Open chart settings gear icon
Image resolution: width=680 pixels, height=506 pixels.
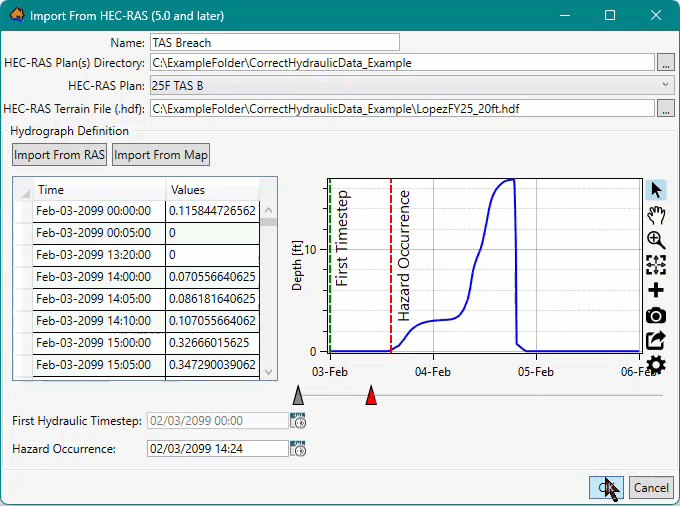pos(656,365)
